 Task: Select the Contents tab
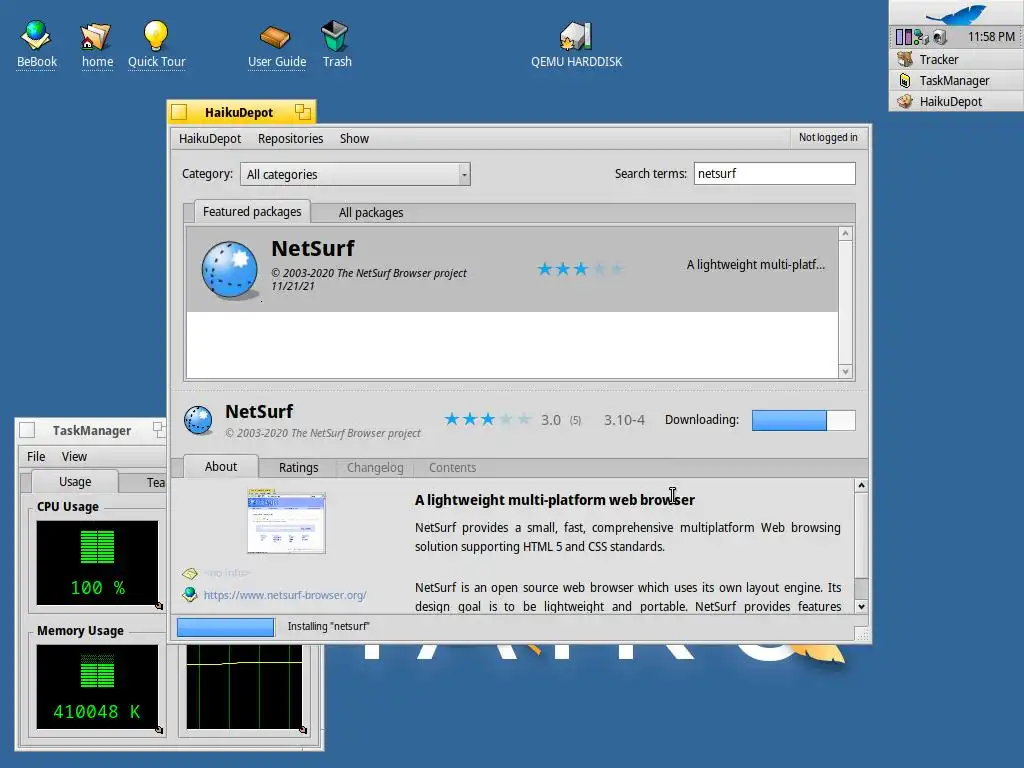click(452, 468)
